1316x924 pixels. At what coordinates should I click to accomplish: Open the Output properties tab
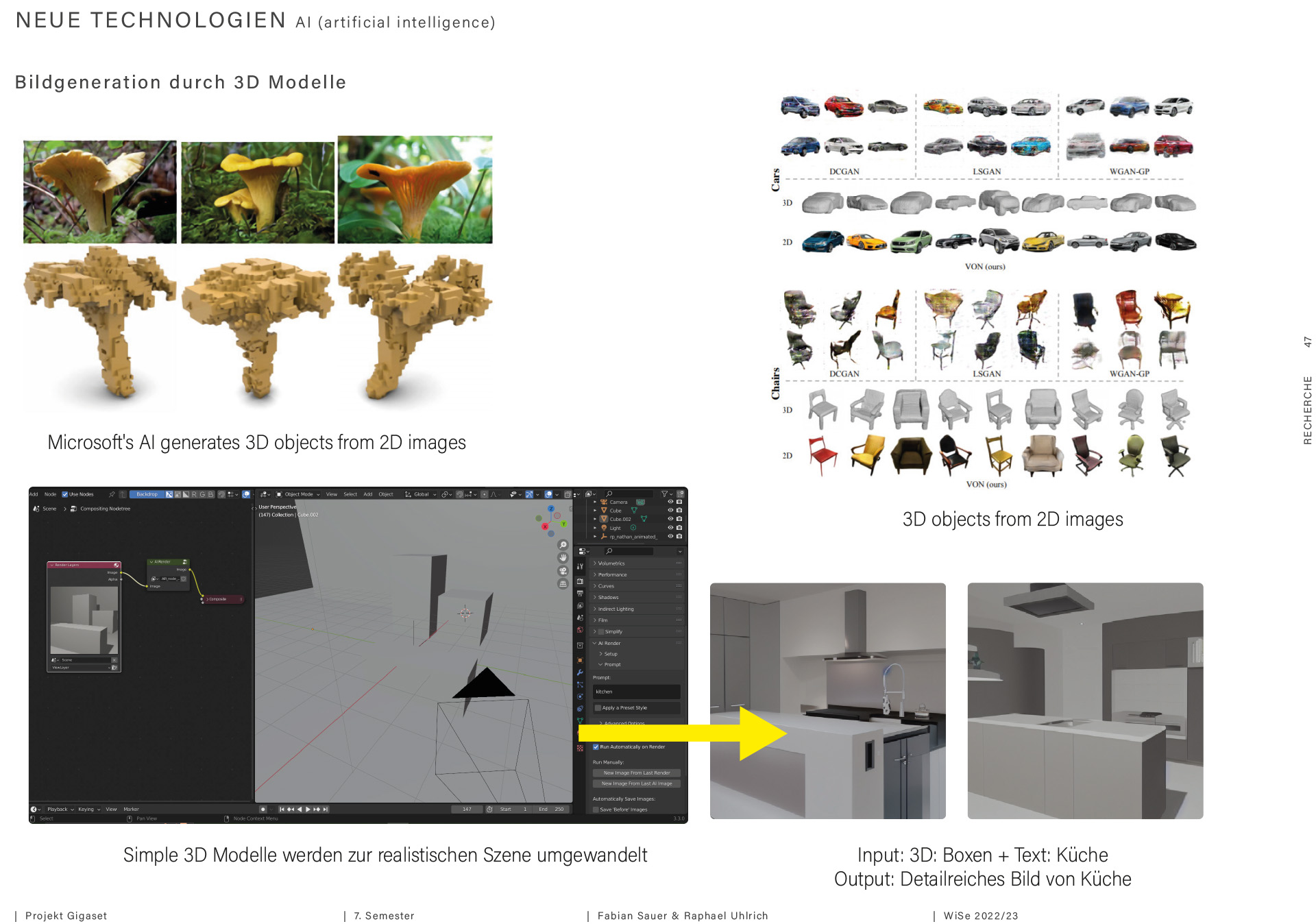[581, 594]
